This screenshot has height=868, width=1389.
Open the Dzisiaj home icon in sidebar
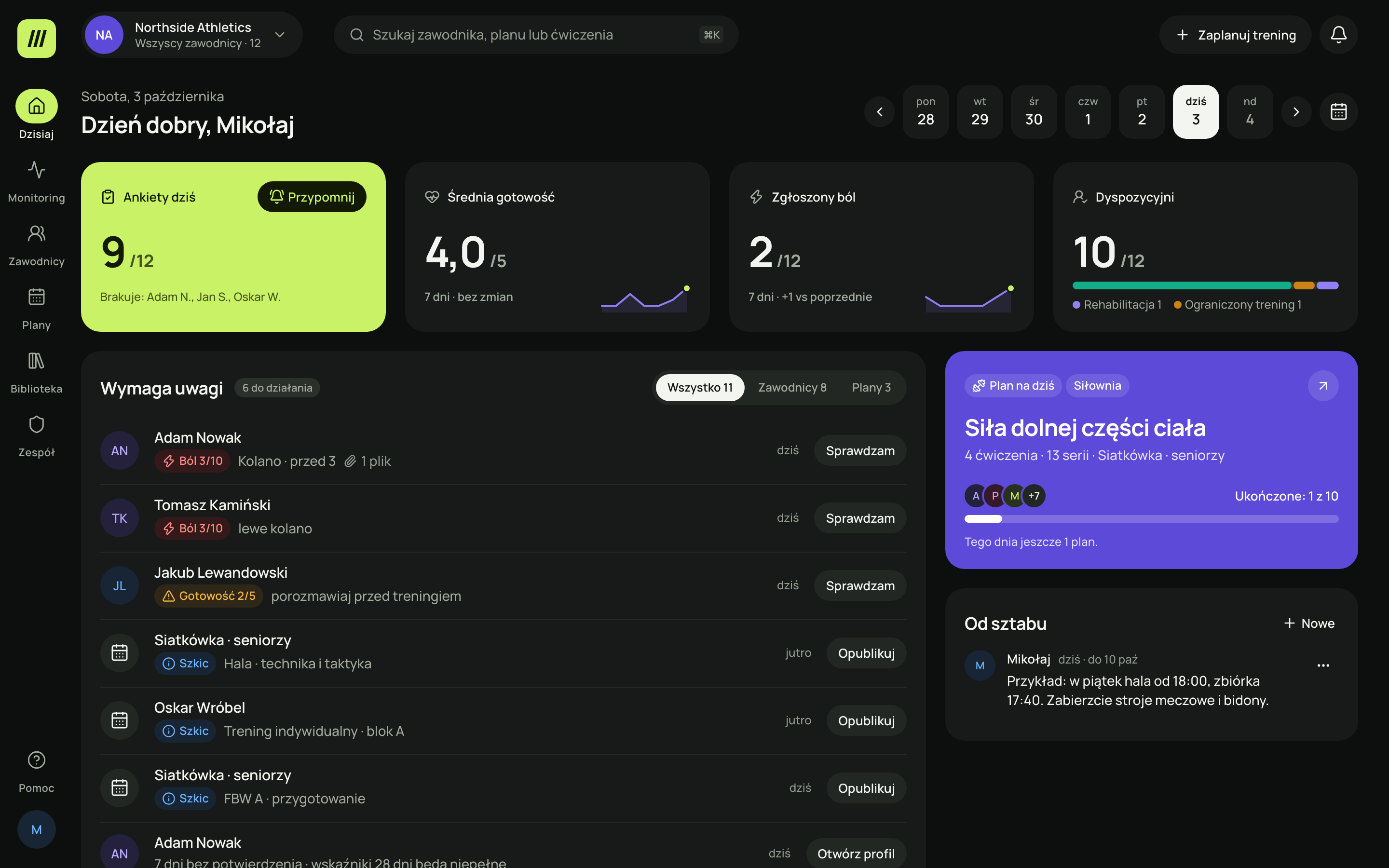point(36,106)
